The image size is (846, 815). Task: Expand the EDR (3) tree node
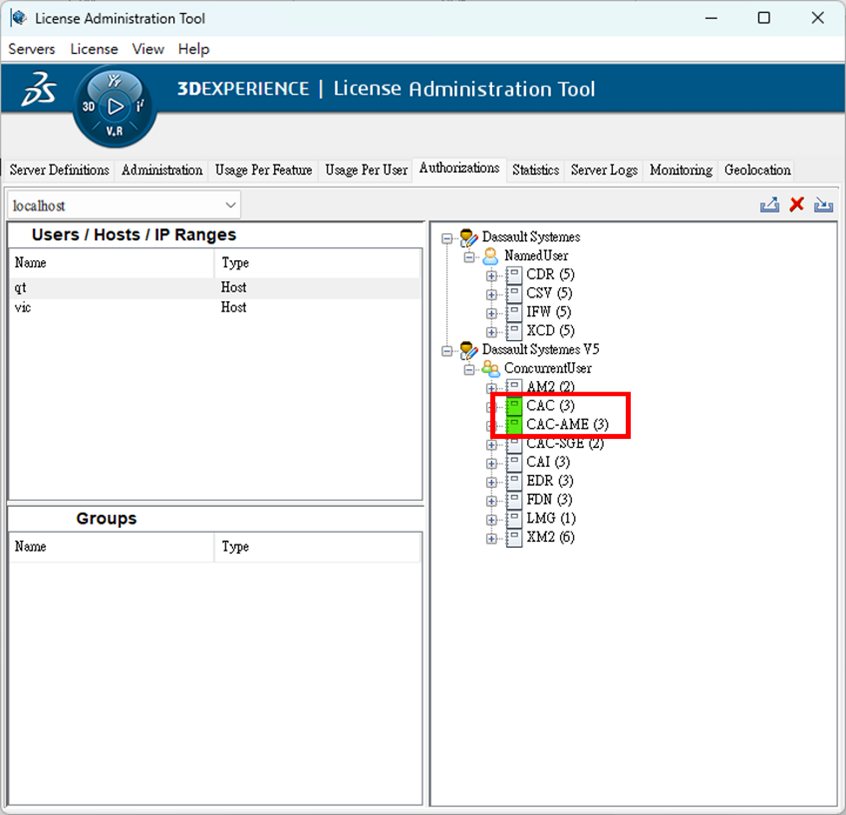(x=492, y=483)
